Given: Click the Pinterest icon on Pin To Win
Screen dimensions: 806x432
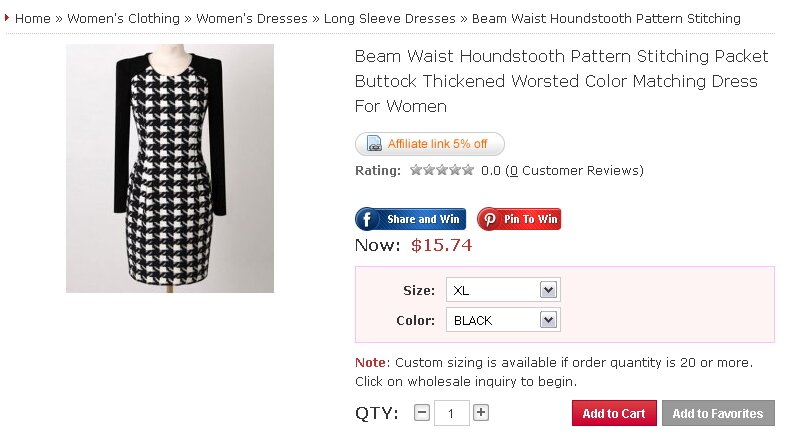Looking at the screenshot, I should point(489,219).
